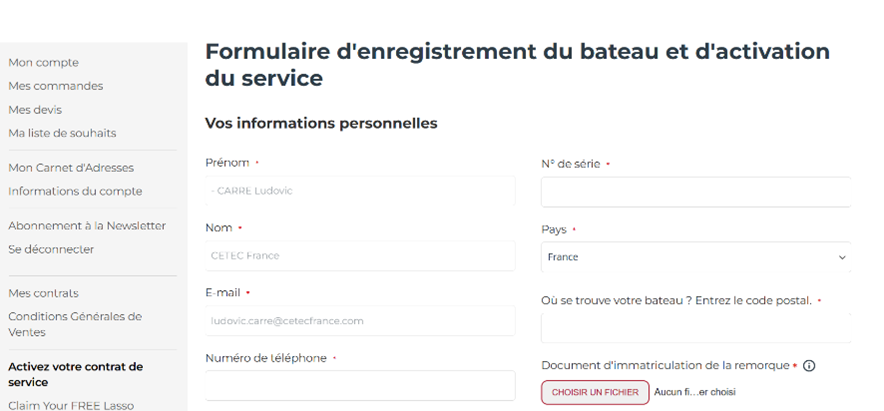Open Mon compte in sidebar
The image size is (884, 411).
43,62
